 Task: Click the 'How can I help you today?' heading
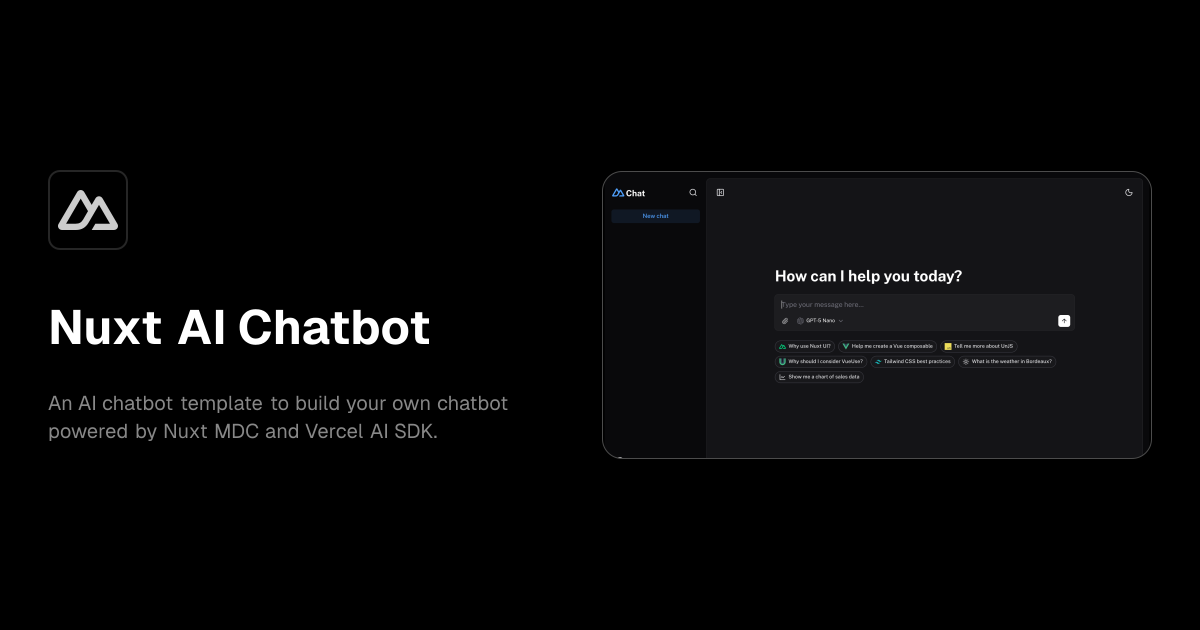pyautogui.click(x=869, y=276)
